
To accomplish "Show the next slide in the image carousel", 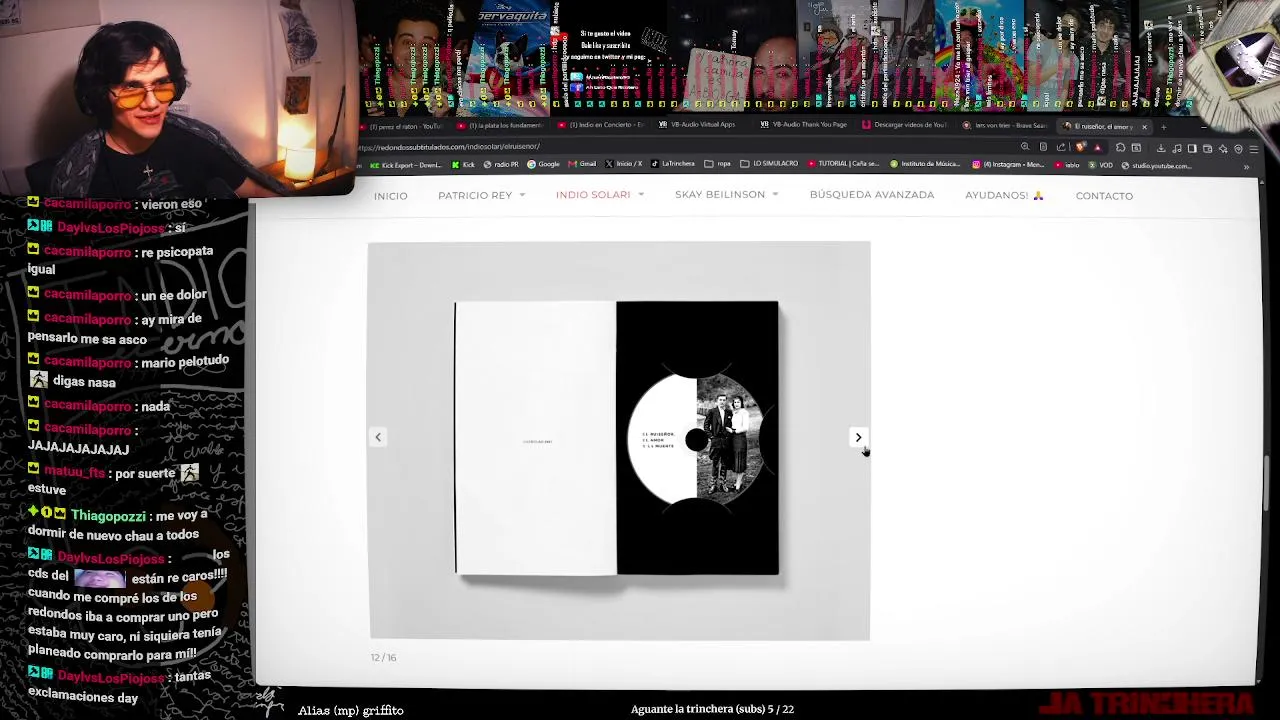I will [x=858, y=437].
